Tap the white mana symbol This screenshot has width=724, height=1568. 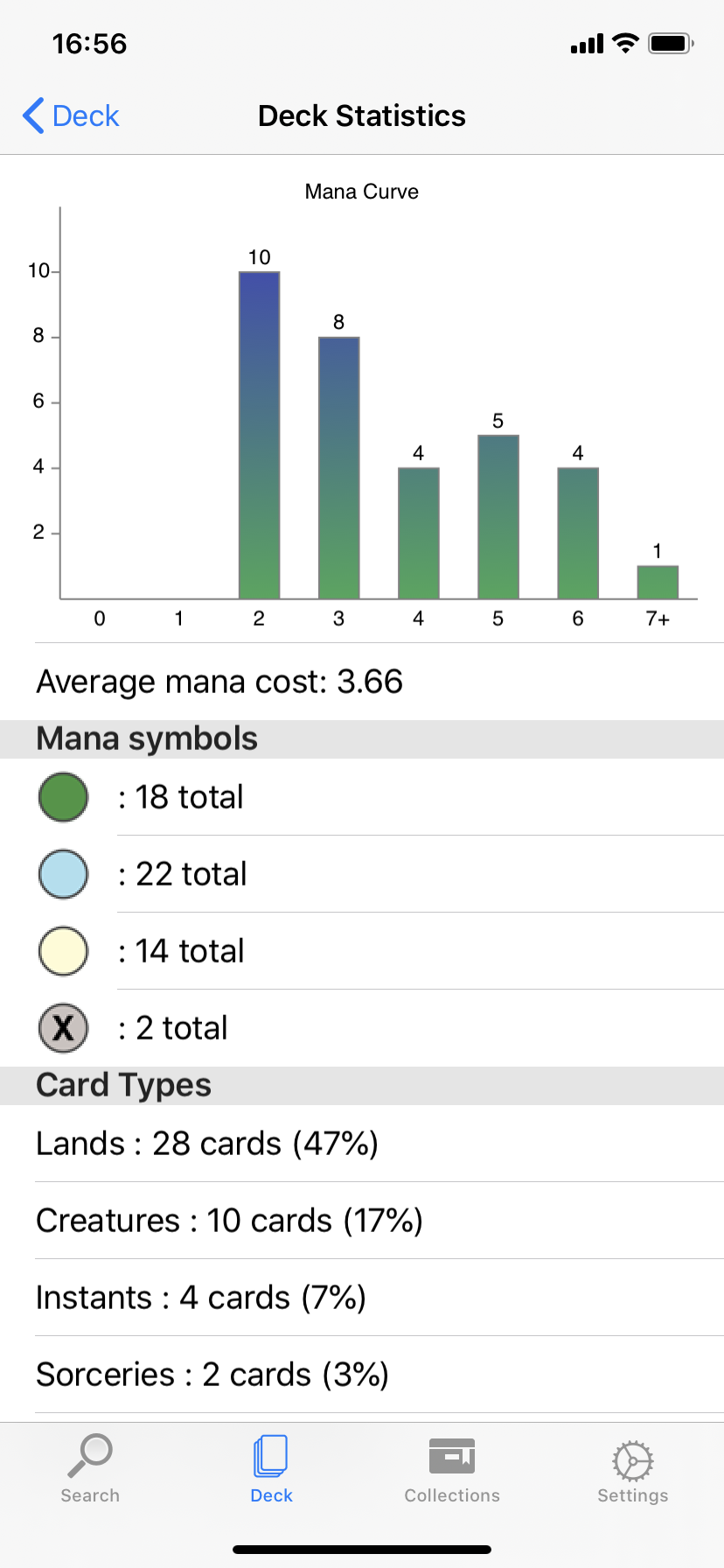pos(63,951)
